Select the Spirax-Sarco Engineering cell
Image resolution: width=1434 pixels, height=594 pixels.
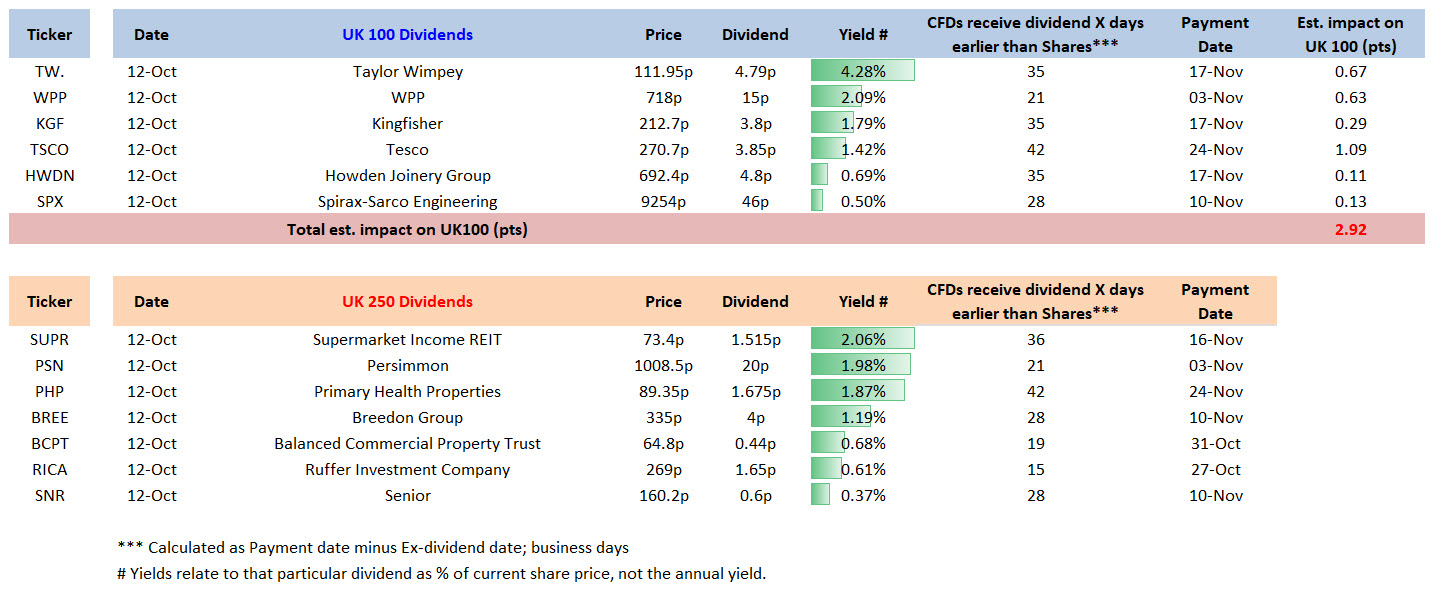[408, 202]
